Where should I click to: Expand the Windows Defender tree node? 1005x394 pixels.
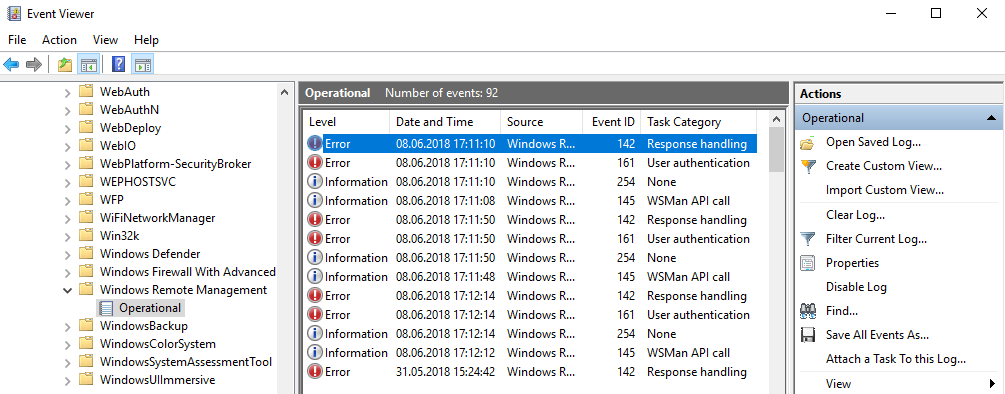pos(67,254)
